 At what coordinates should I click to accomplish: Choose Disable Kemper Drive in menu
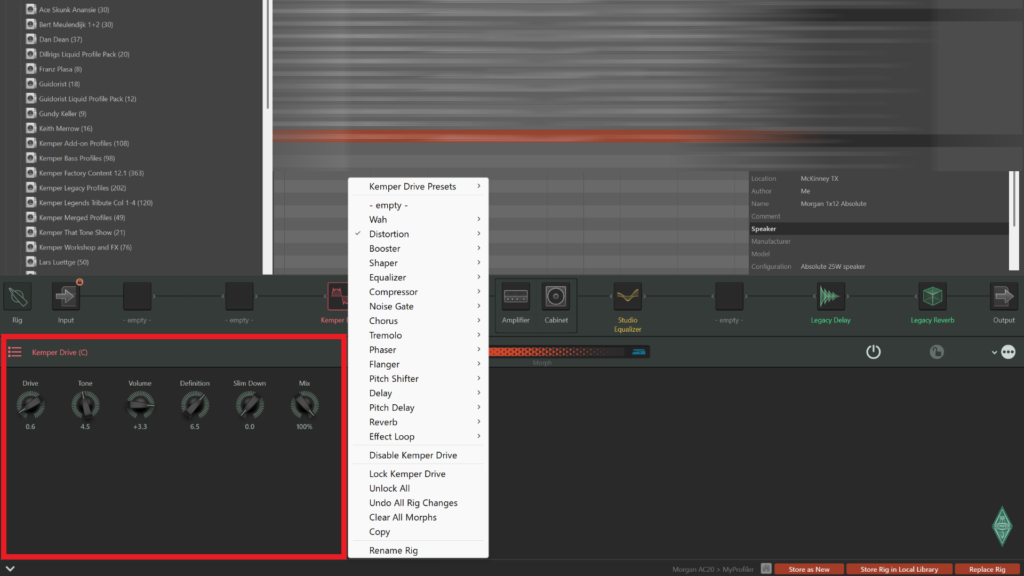(413, 455)
